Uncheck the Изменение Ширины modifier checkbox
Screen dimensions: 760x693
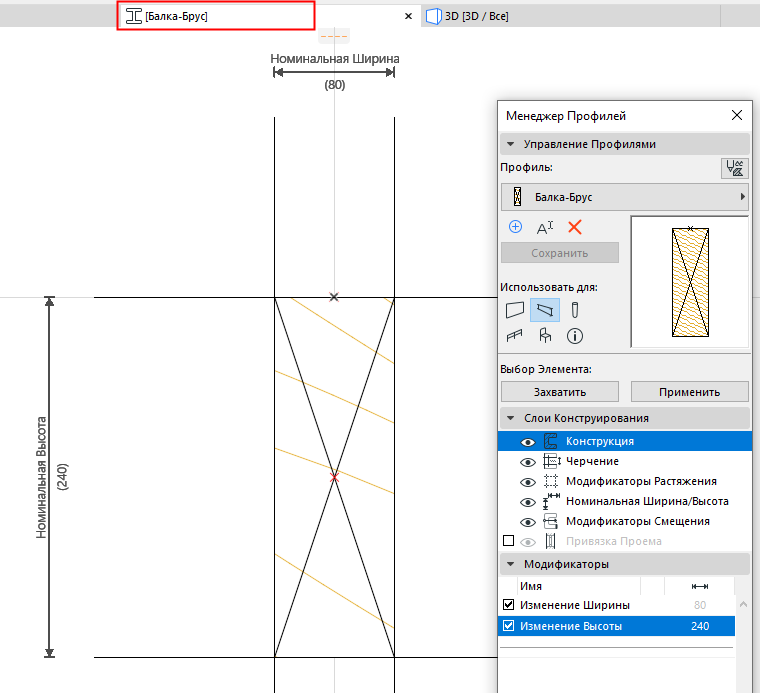pos(509,606)
